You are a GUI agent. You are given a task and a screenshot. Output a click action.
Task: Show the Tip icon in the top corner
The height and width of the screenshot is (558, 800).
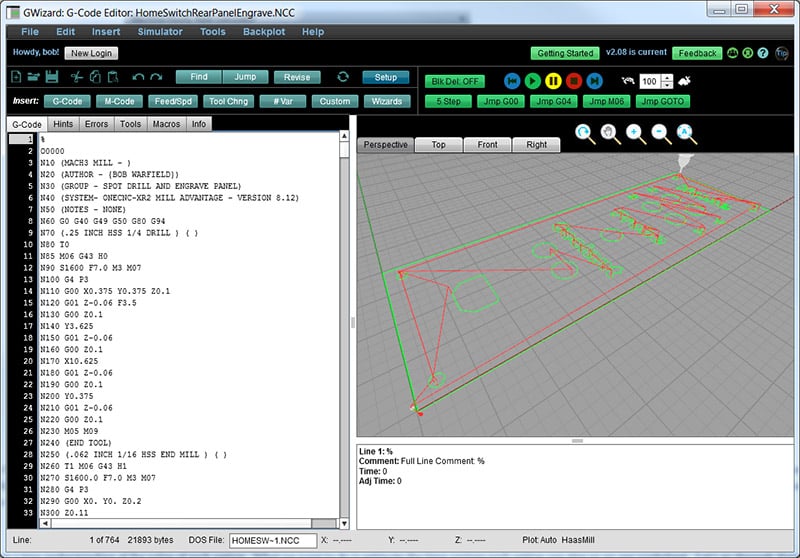pos(781,53)
